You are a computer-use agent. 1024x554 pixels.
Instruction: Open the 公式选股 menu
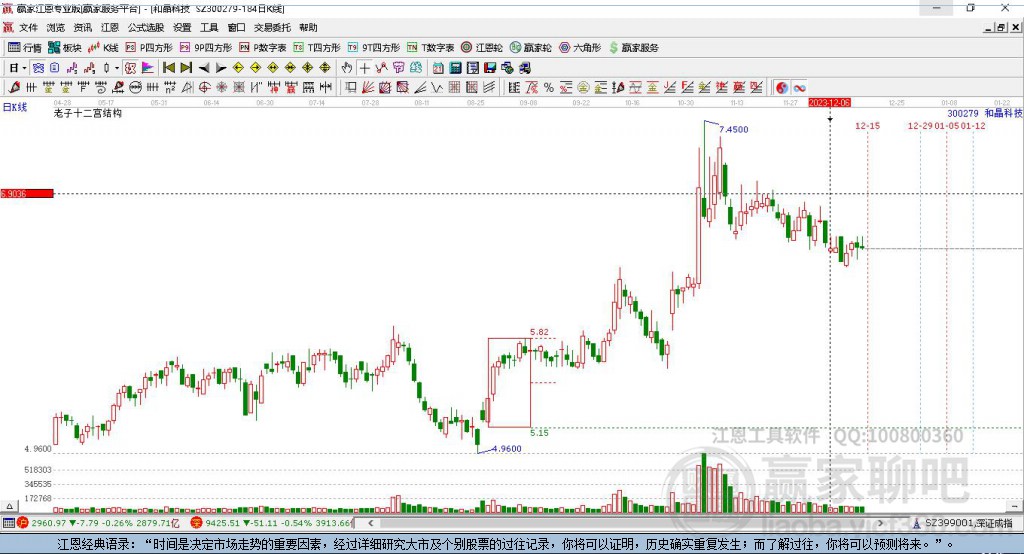[146, 27]
